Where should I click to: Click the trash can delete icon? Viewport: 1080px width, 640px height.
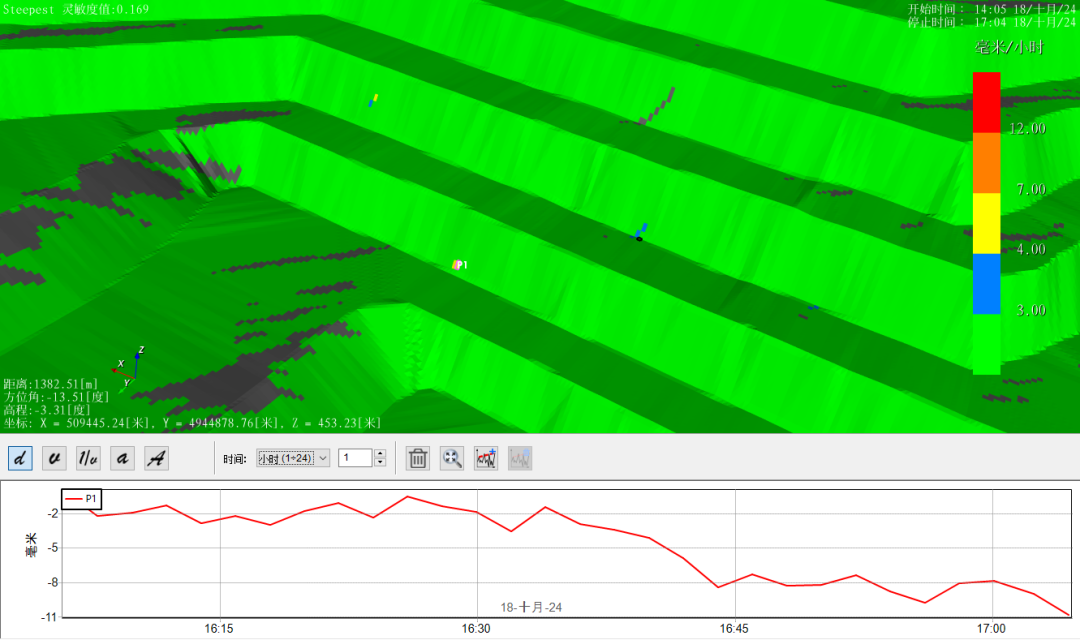click(419, 458)
